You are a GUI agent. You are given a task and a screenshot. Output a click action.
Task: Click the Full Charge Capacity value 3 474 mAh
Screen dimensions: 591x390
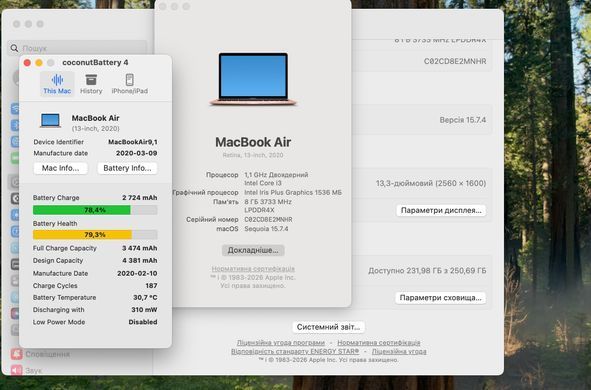point(139,248)
